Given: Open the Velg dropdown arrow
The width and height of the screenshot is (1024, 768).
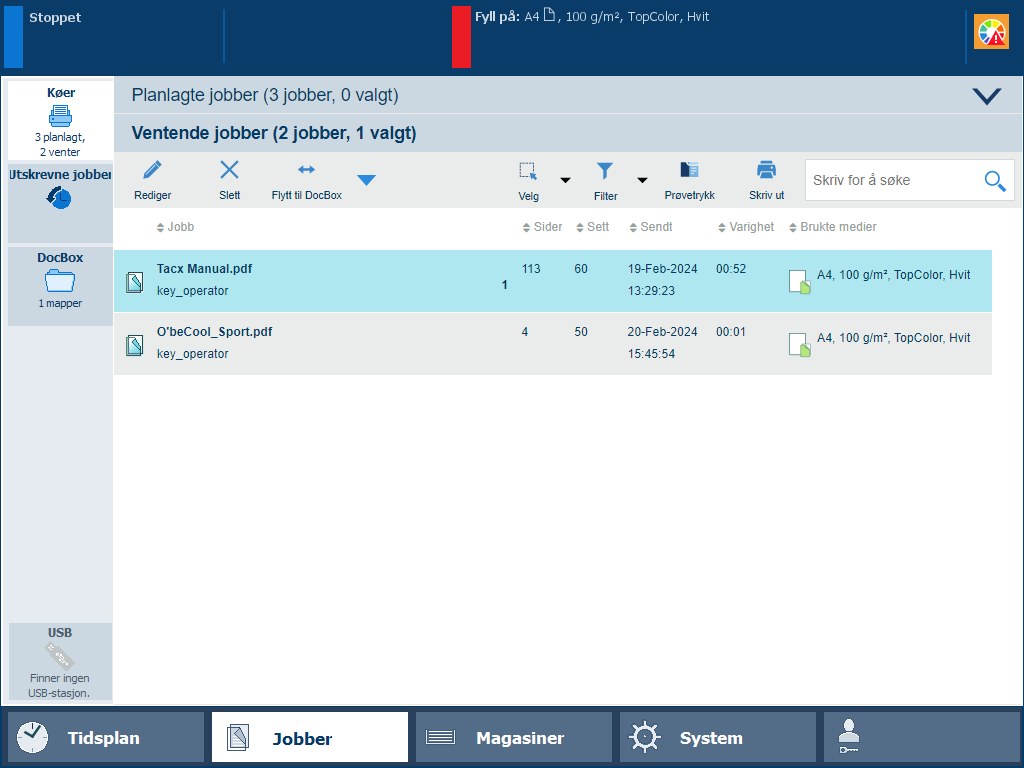Looking at the screenshot, I should click(x=566, y=180).
